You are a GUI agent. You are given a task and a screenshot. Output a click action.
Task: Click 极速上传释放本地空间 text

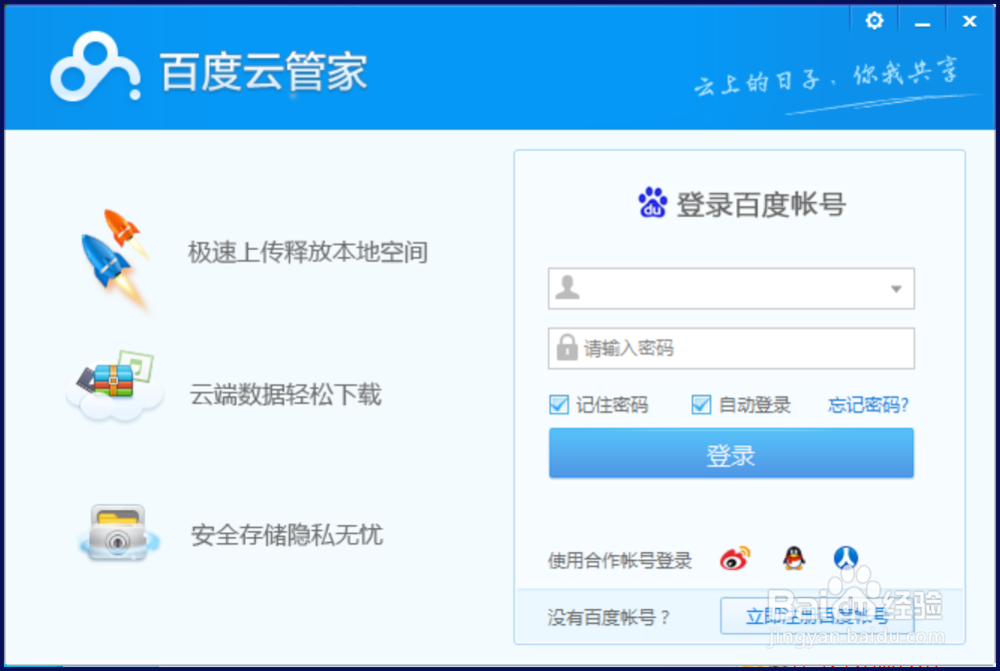(x=307, y=253)
